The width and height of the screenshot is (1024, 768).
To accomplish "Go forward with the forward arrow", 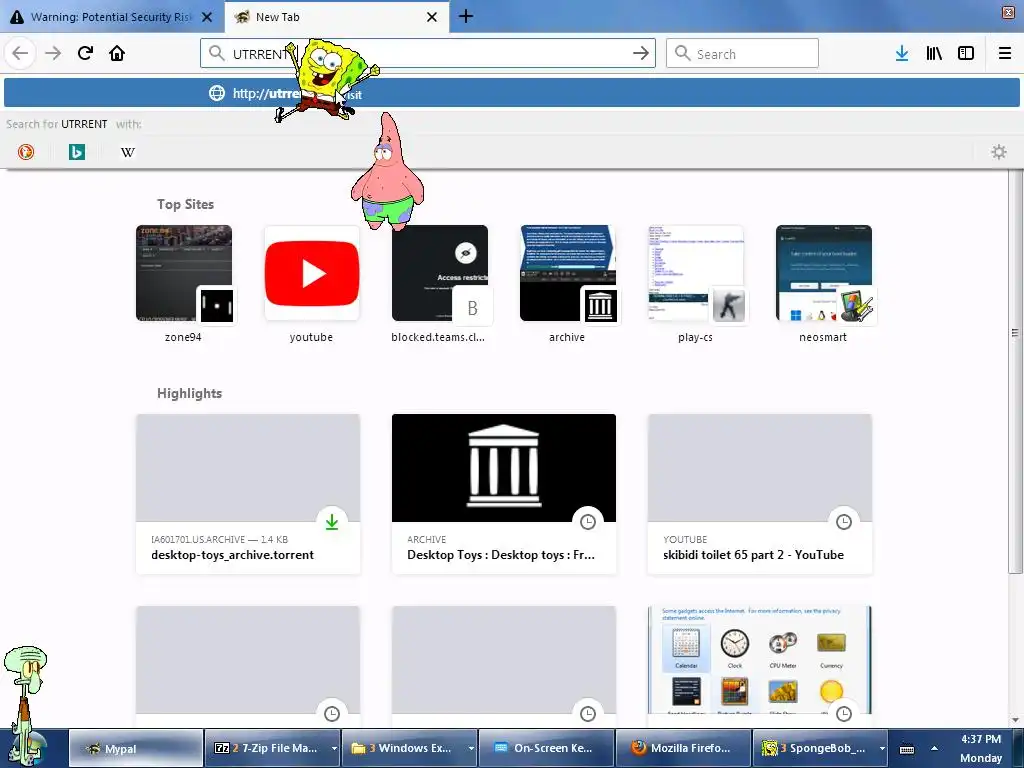I will coord(53,53).
